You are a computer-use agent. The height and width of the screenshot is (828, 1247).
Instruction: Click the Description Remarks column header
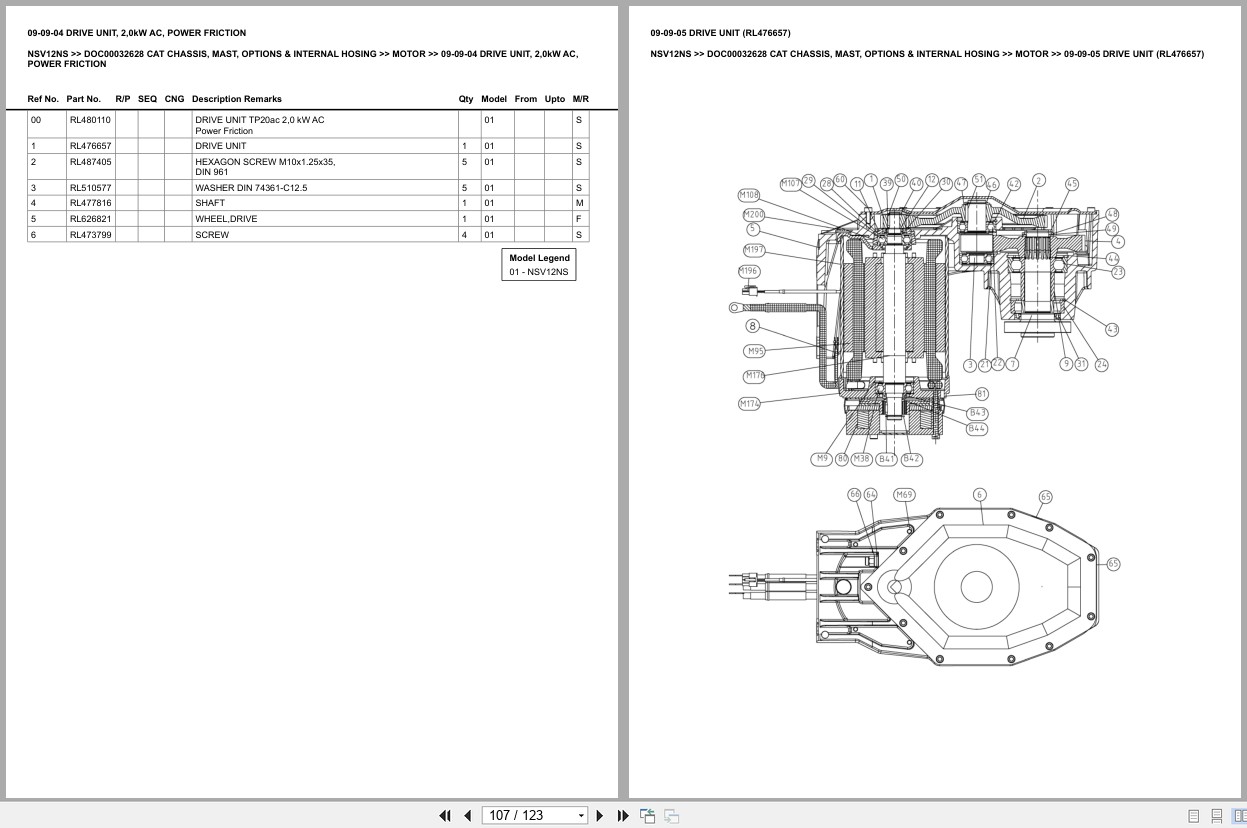237,99
